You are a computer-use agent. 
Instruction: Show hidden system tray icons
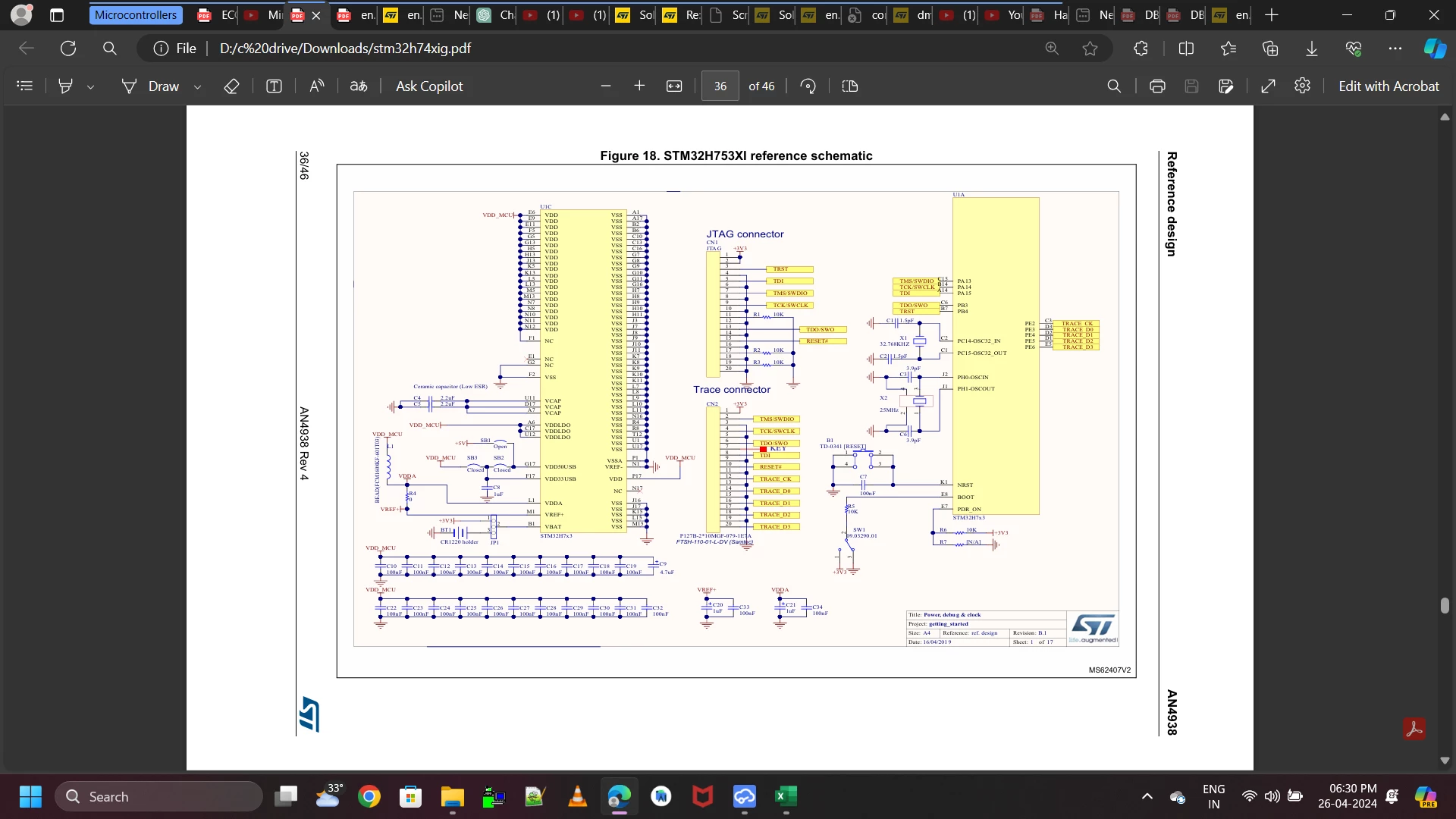(1147, 796)
